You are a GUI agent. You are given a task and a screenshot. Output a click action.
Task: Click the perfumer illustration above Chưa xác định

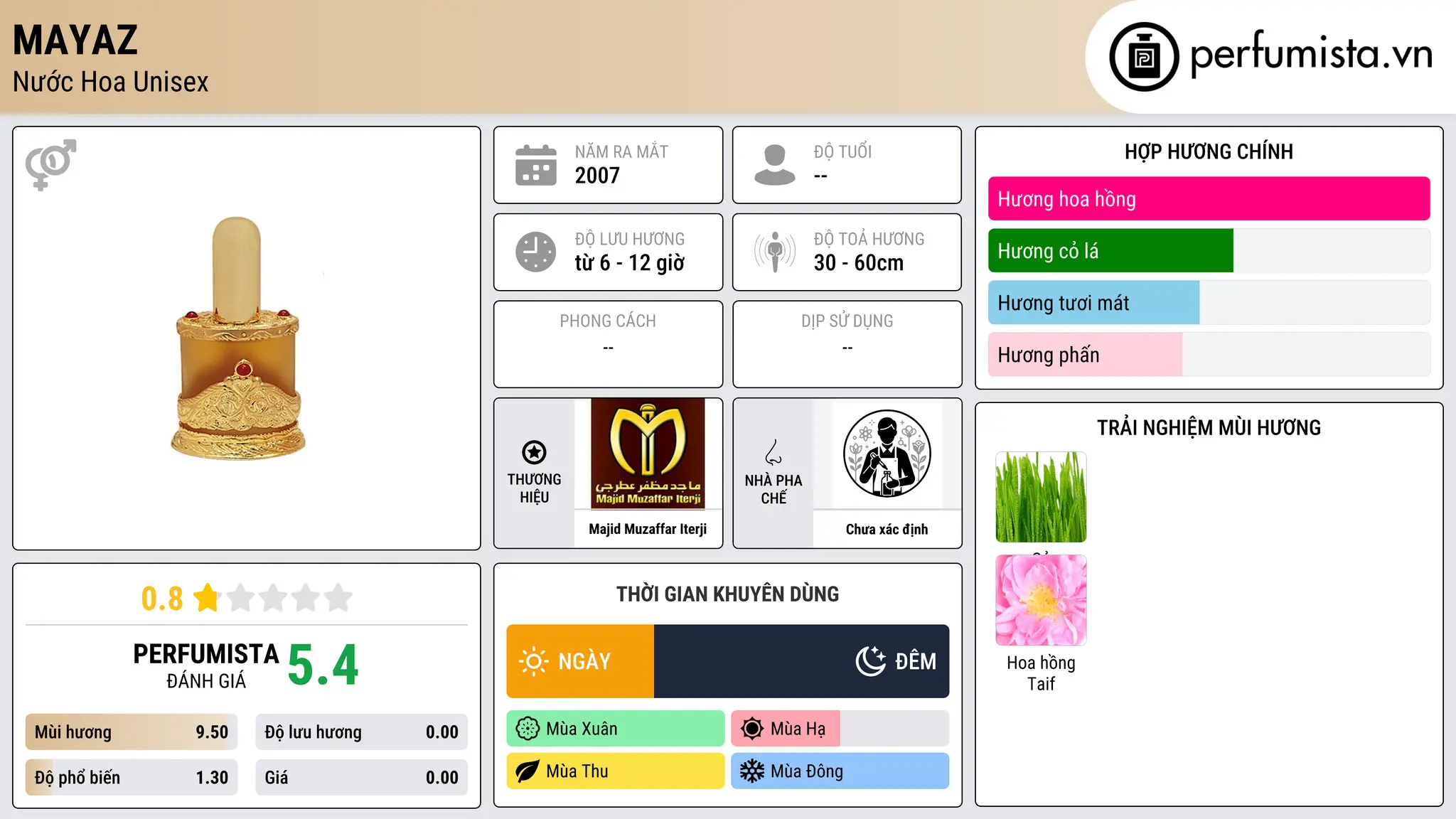tap(887, 454)
